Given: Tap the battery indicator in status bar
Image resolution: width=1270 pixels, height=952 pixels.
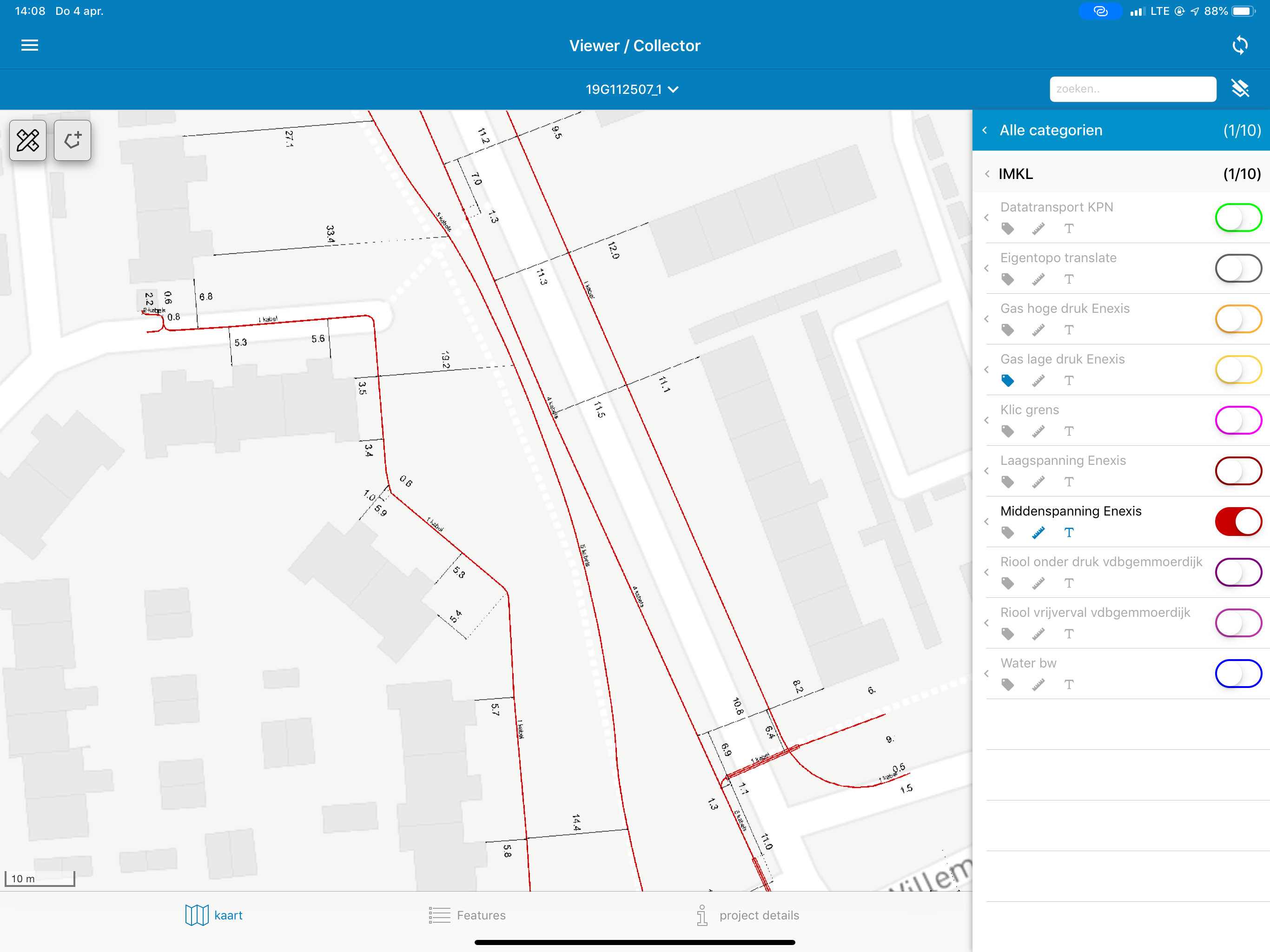Looking at the screenshot, I should pos(1243,11).
